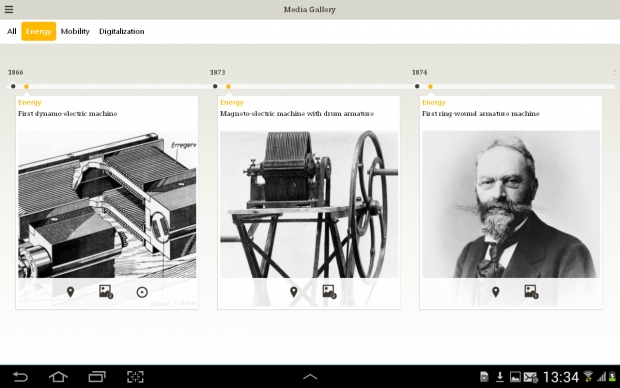This screenshot has width=620, height=388.
Task: Open the dynamo-electric machine diagram image
Action: tap(107, 204)
